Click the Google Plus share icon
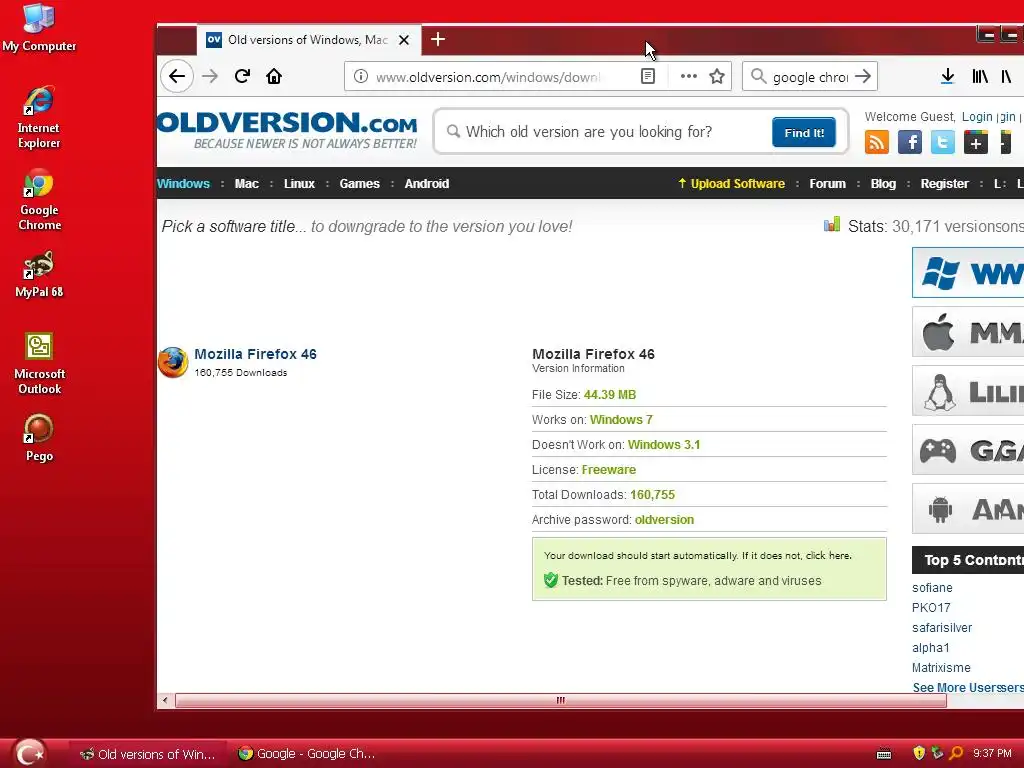This screenshot has height=768, width=1024. pyautogui.click(x=976, y=142)
